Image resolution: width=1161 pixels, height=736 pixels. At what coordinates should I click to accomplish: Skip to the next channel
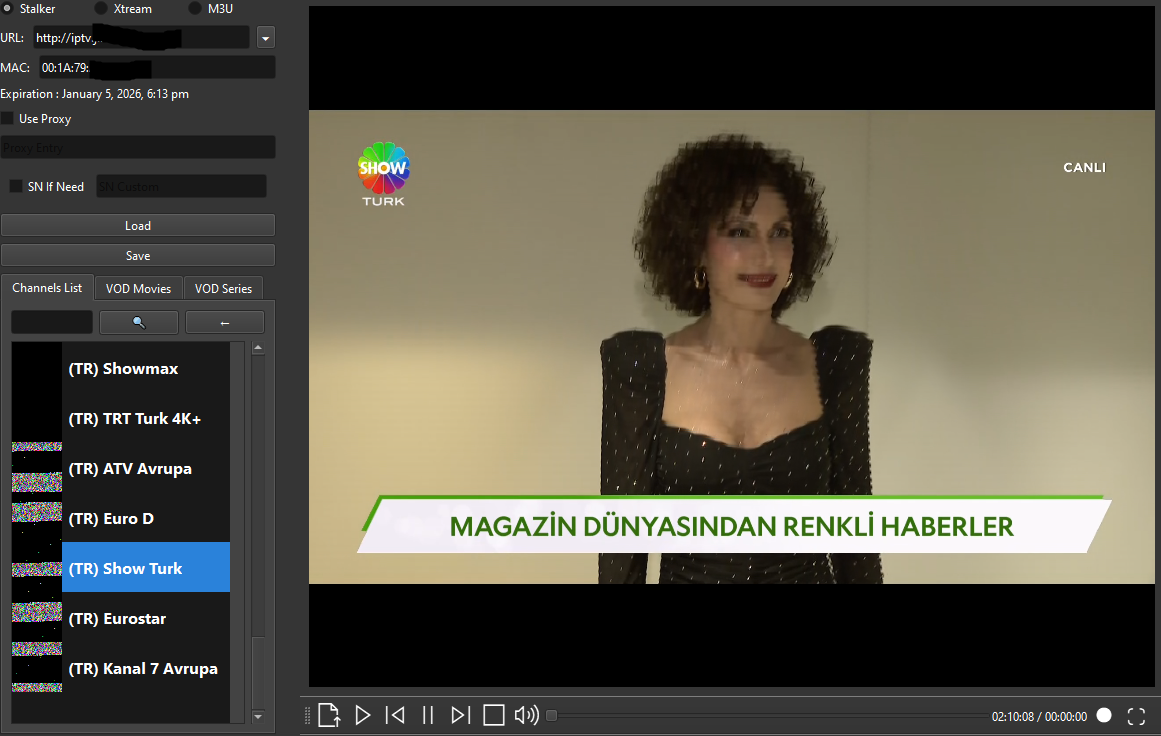point(461,715)
